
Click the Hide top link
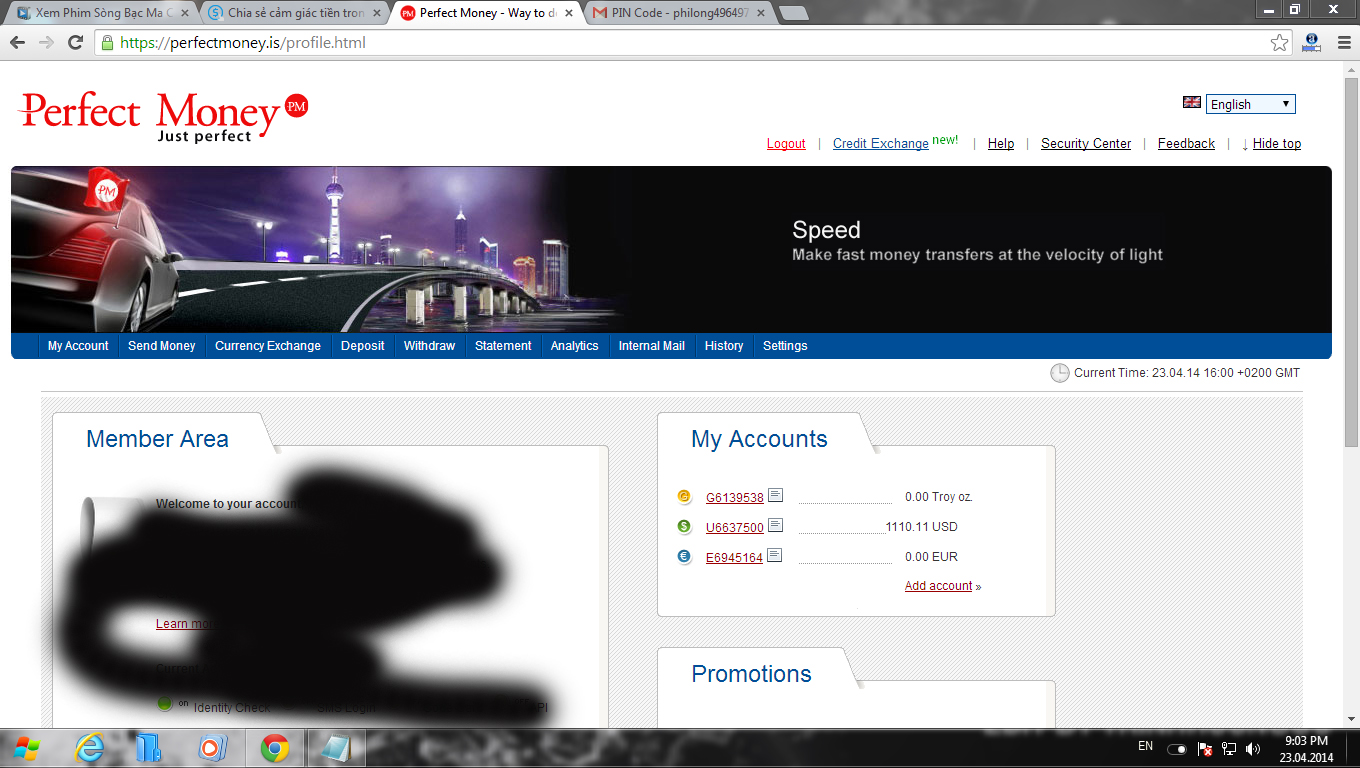click(1277, 144)
